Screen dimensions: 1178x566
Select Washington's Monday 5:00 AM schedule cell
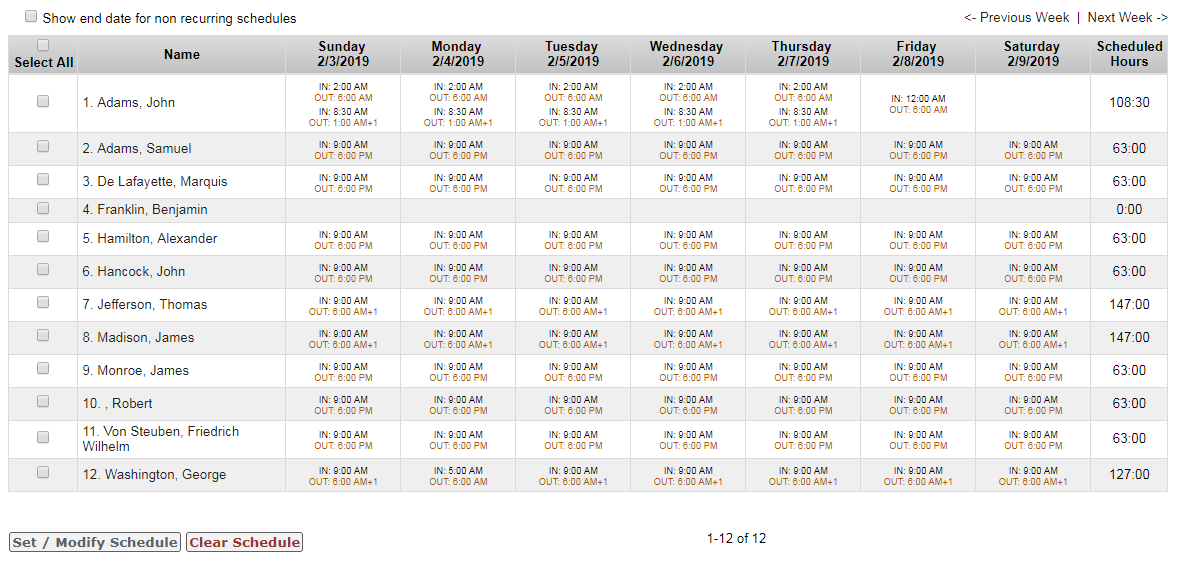click(458, 476)
